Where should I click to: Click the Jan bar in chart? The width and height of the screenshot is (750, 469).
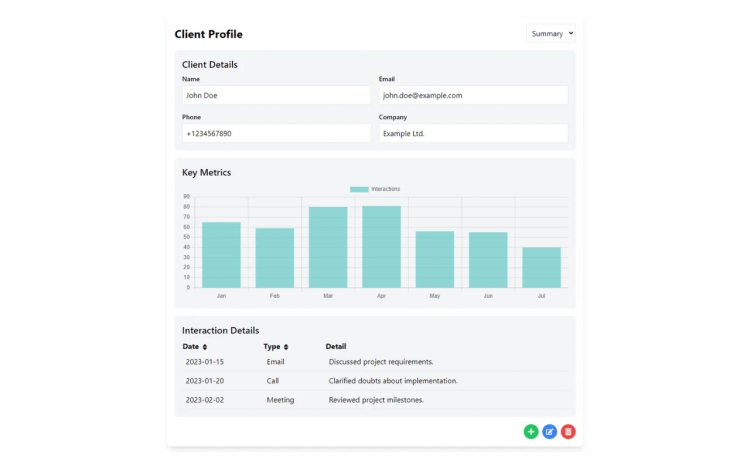[x=221, y=255]
